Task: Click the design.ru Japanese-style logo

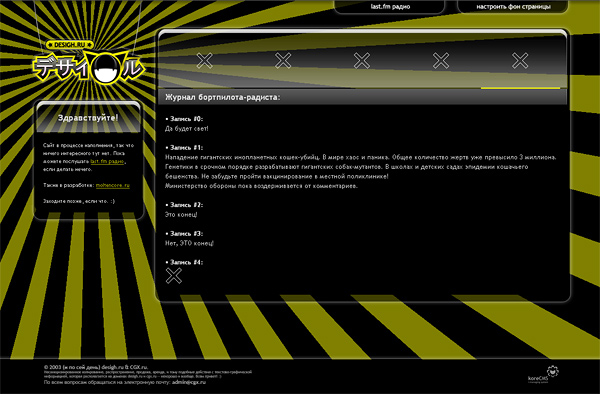Action: coord(88,62)
